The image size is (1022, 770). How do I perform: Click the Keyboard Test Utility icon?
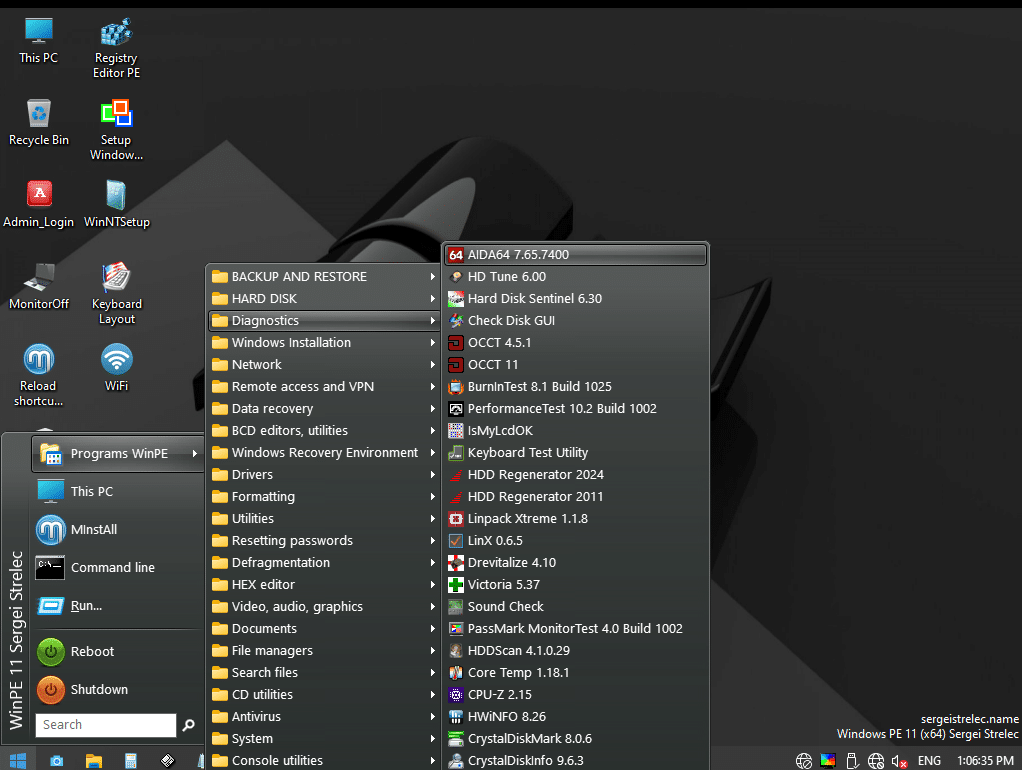pos(456,452)
